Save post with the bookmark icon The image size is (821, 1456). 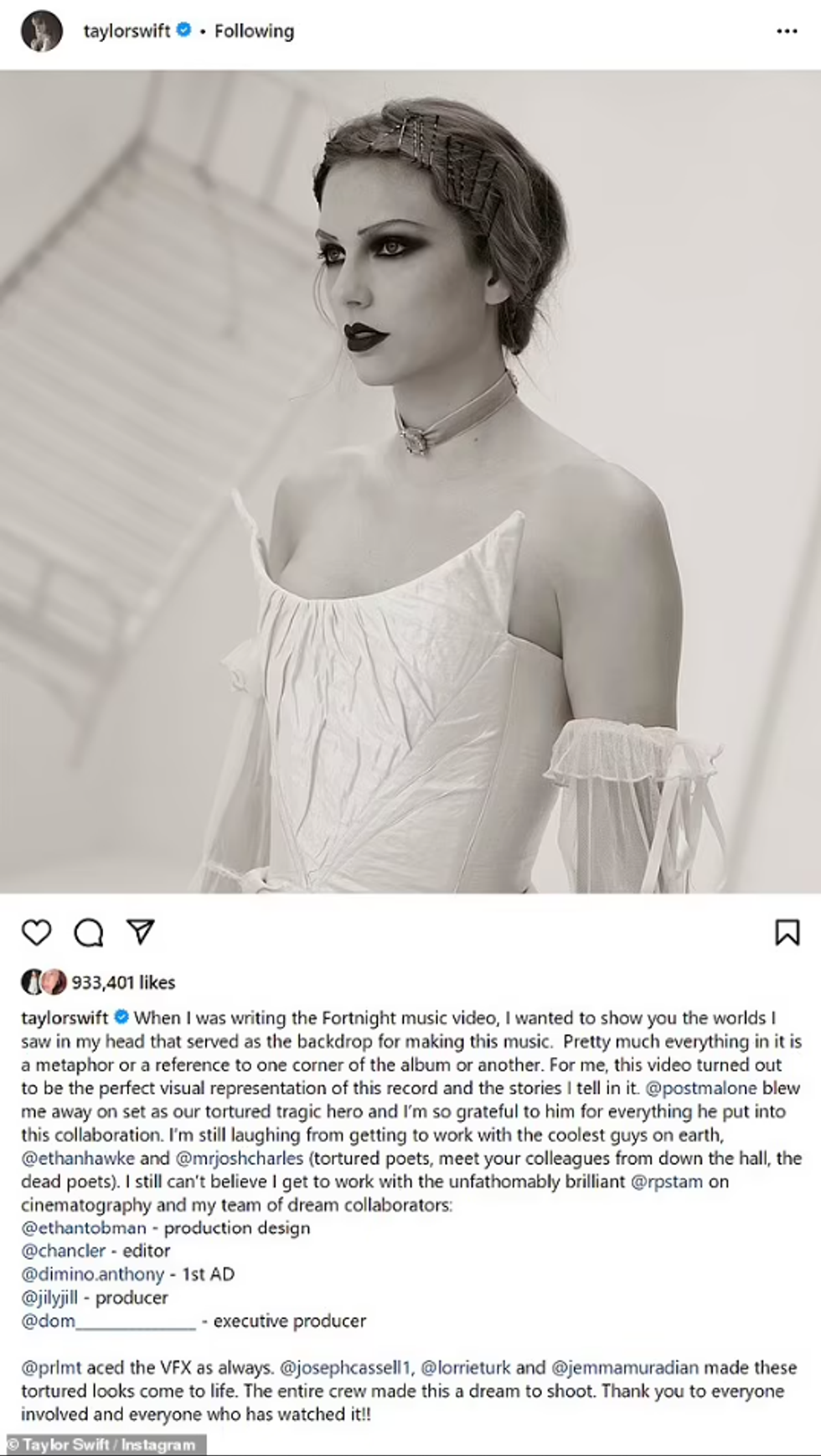(x=787, y=932)
